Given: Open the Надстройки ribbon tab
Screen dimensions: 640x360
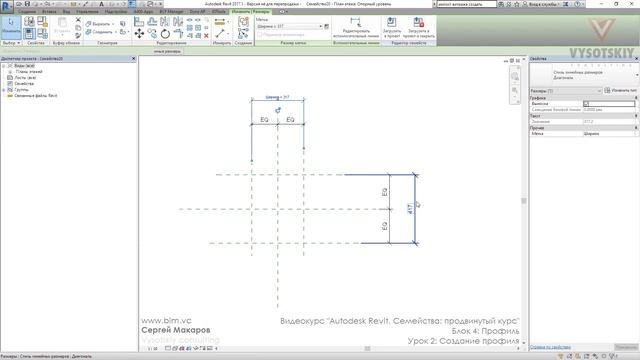Looking at the screenshot, I should pos(116,11).
